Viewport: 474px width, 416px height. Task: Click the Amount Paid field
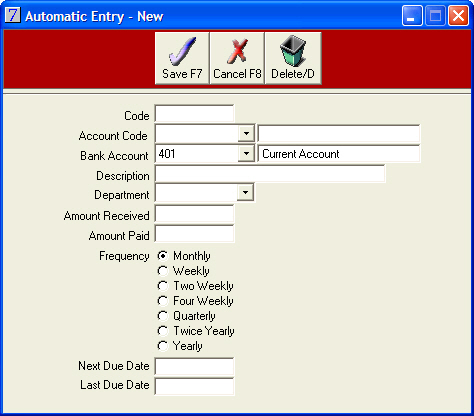194,234
